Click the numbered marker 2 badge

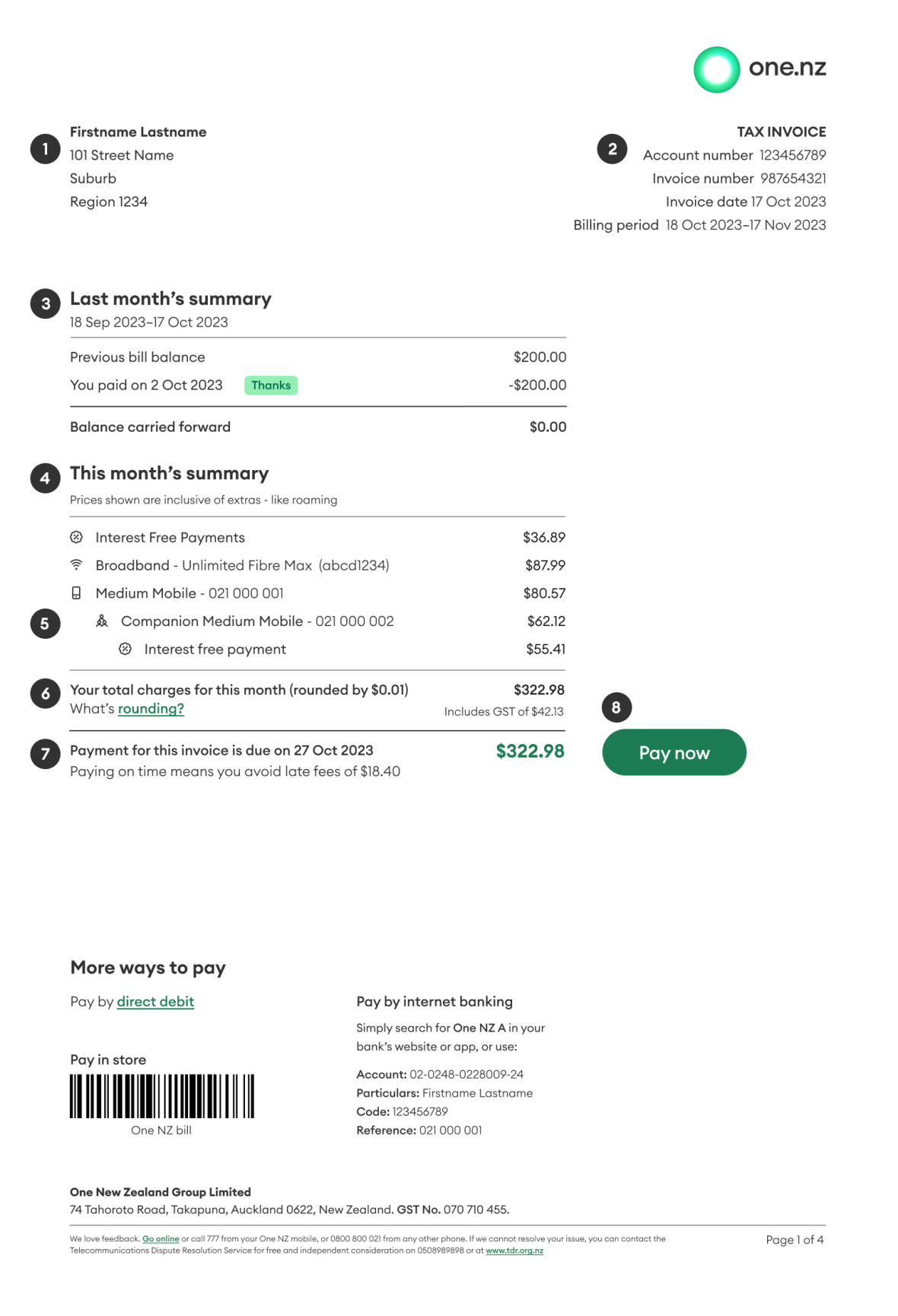(612, 149)
